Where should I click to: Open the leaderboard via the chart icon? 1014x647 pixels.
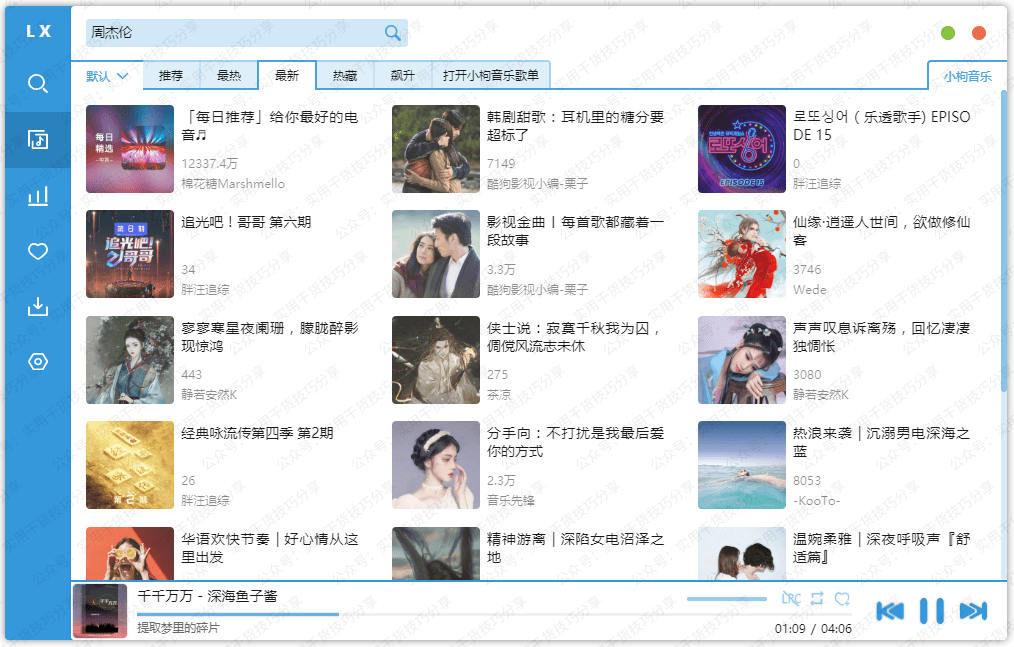coord(37,196)
